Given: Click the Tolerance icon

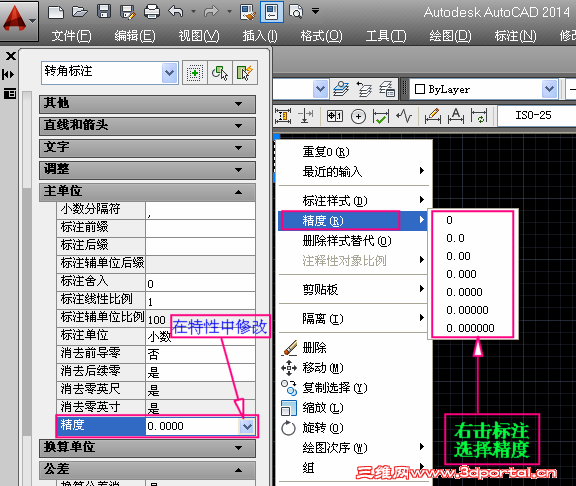Looking at the screenshot, I should pyautogui.click(x=335, y=116).
